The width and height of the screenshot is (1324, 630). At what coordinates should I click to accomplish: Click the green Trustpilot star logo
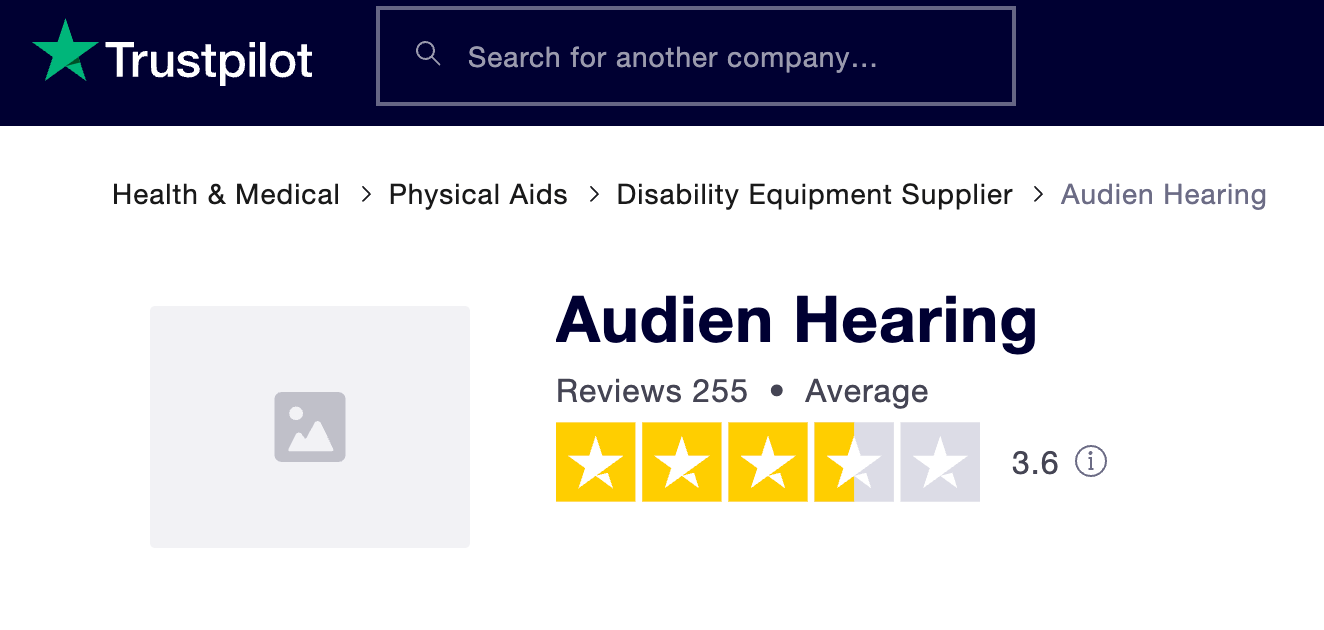click(65, 51)
